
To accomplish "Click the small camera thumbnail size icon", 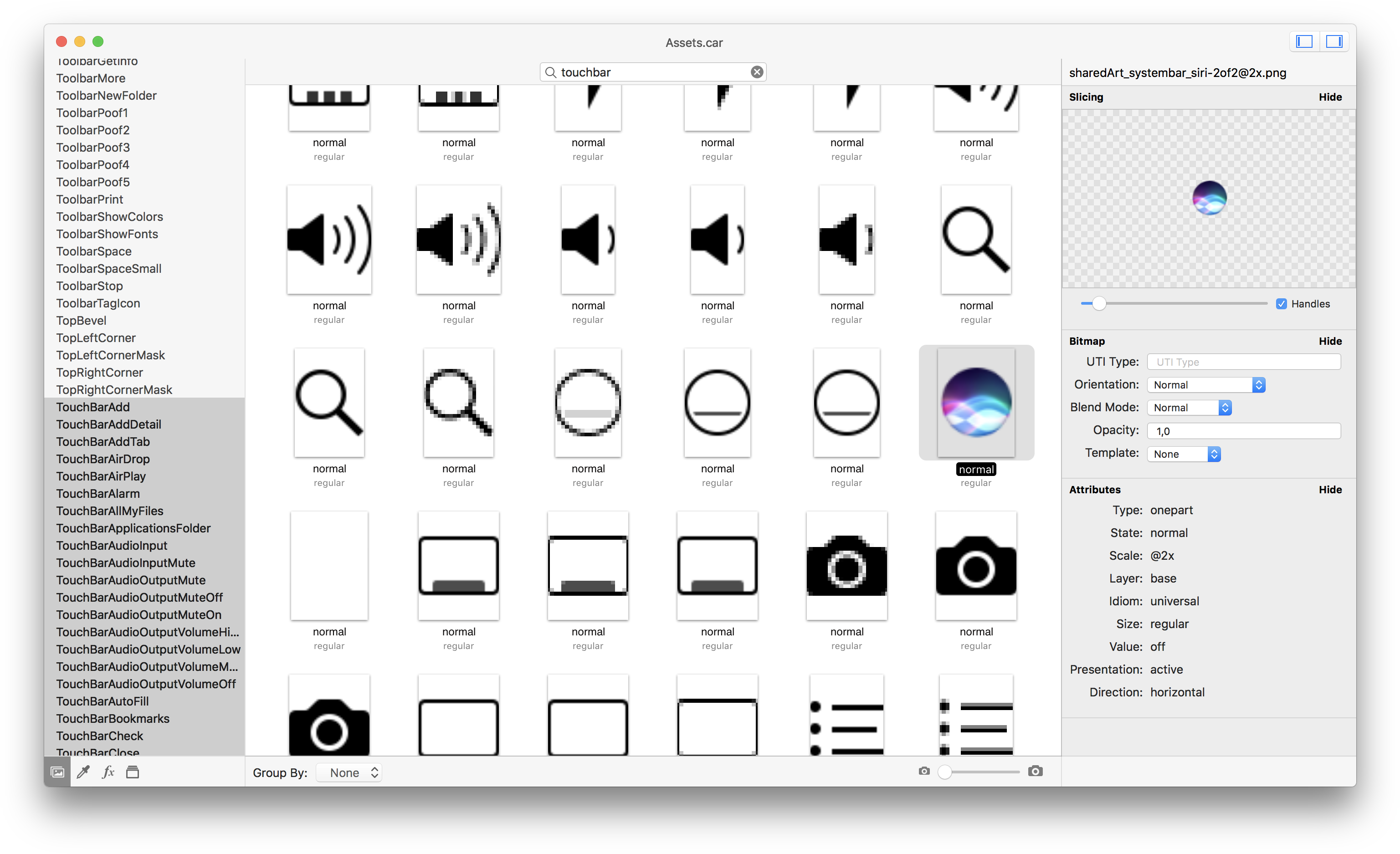I will (x=924, y=771).
